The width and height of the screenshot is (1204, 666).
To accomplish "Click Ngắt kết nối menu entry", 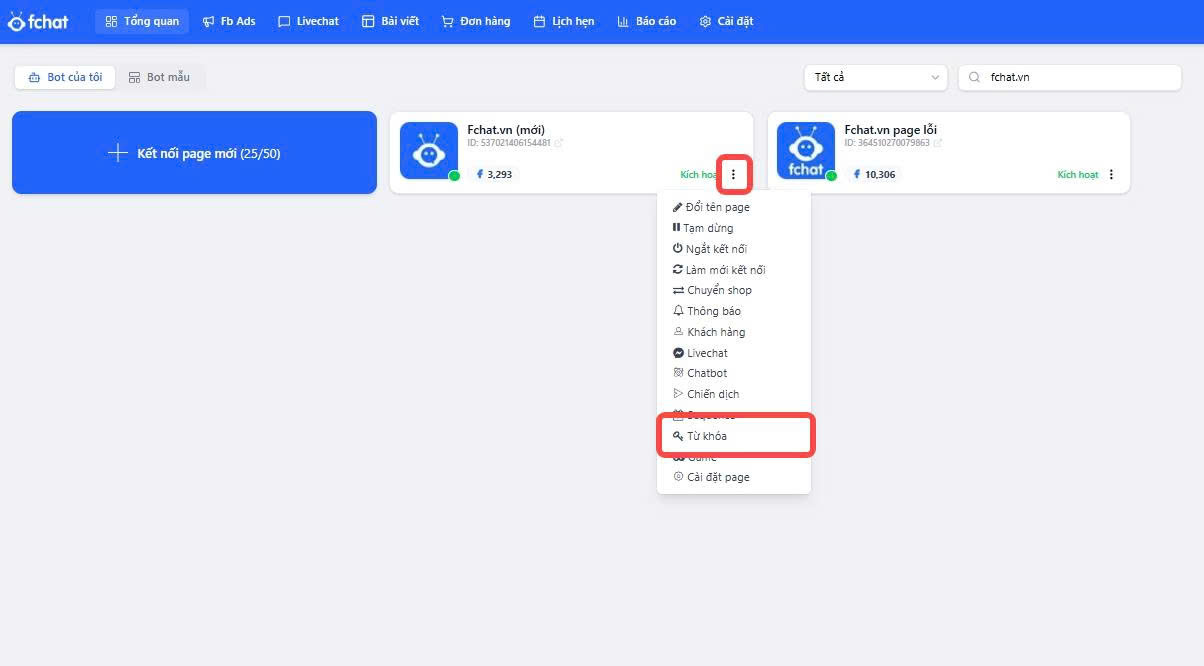I will 715,249.
